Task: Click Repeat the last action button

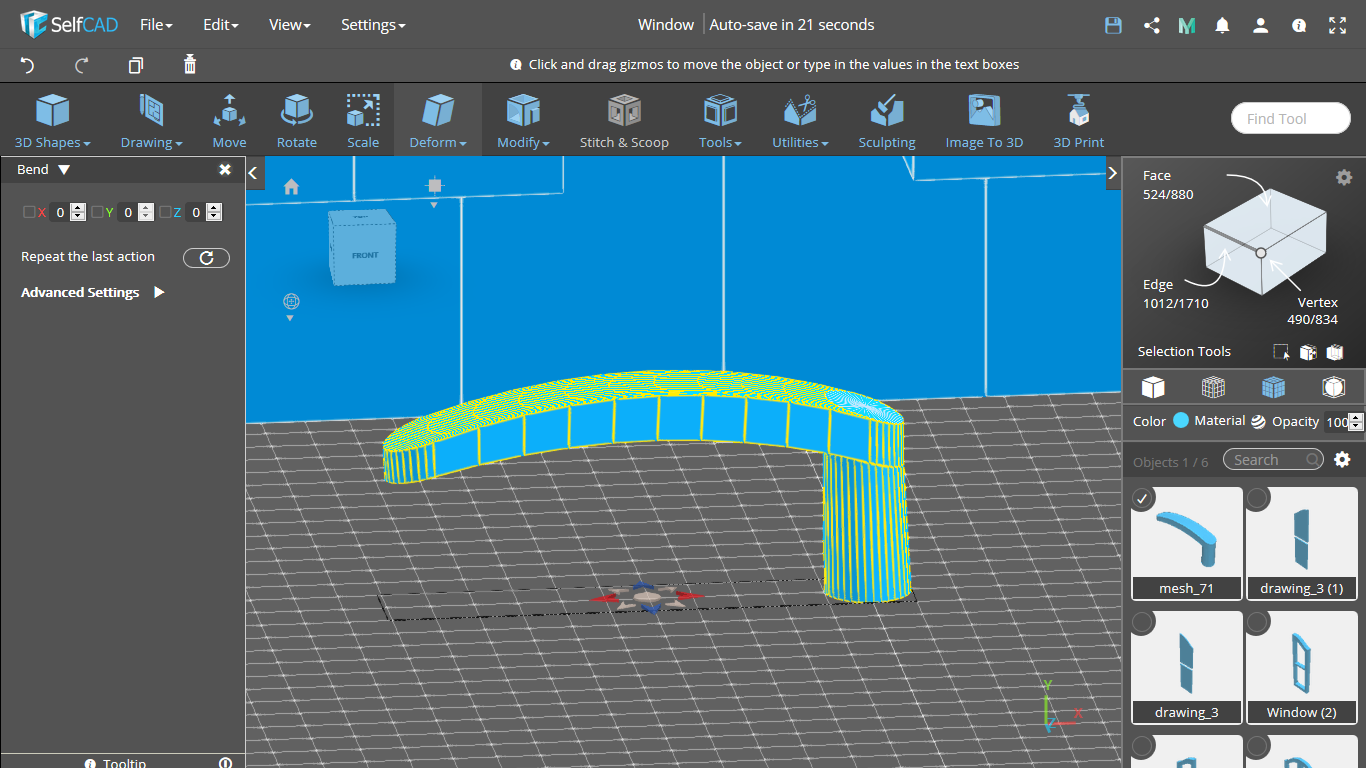Action: 206,258
